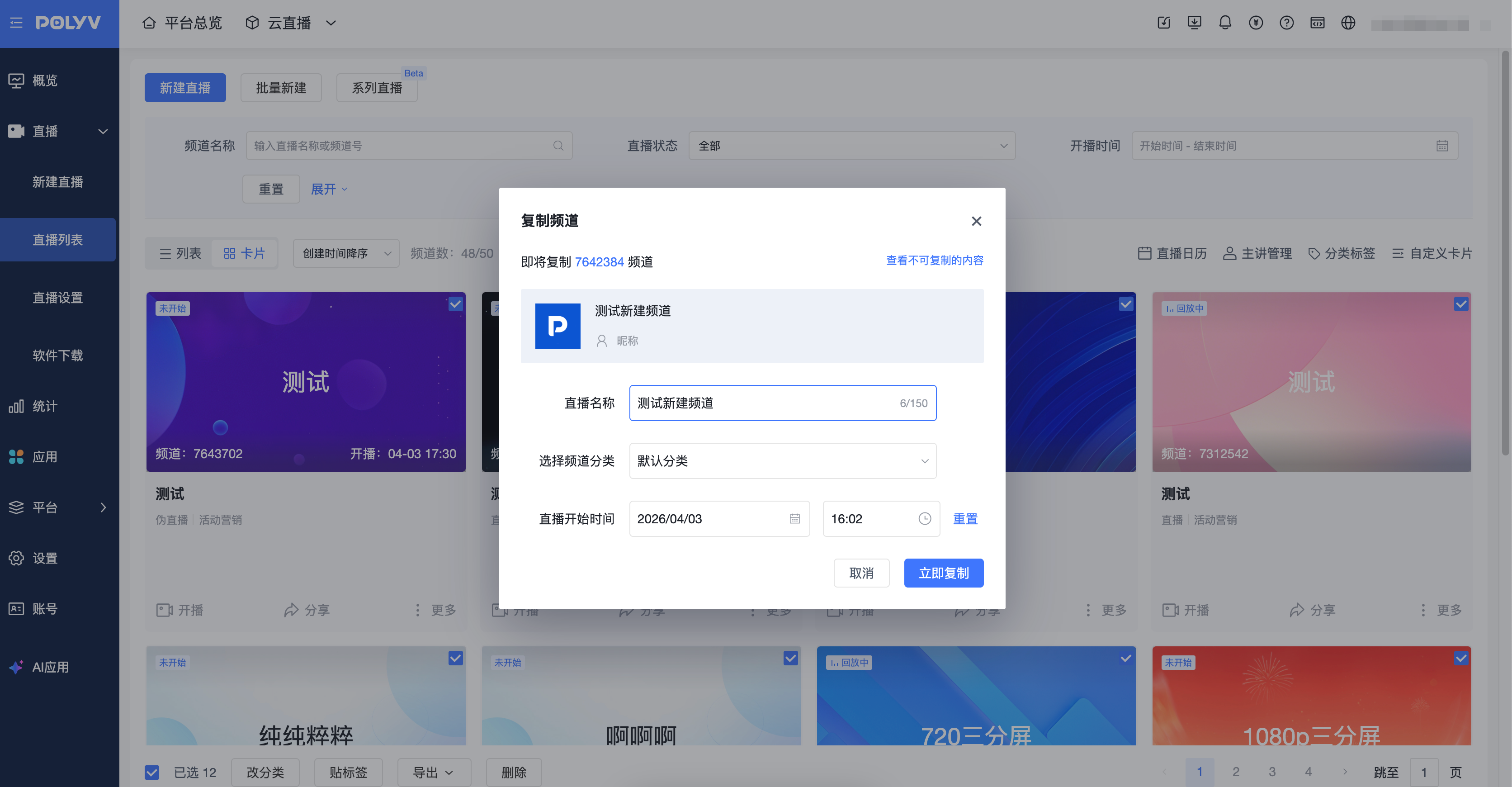Uncheck the 7312542 channel card checkbox
Image resolution: width=1512 pixels, height=787 pixels.
pyautogui.click(x=1461, y=304)
